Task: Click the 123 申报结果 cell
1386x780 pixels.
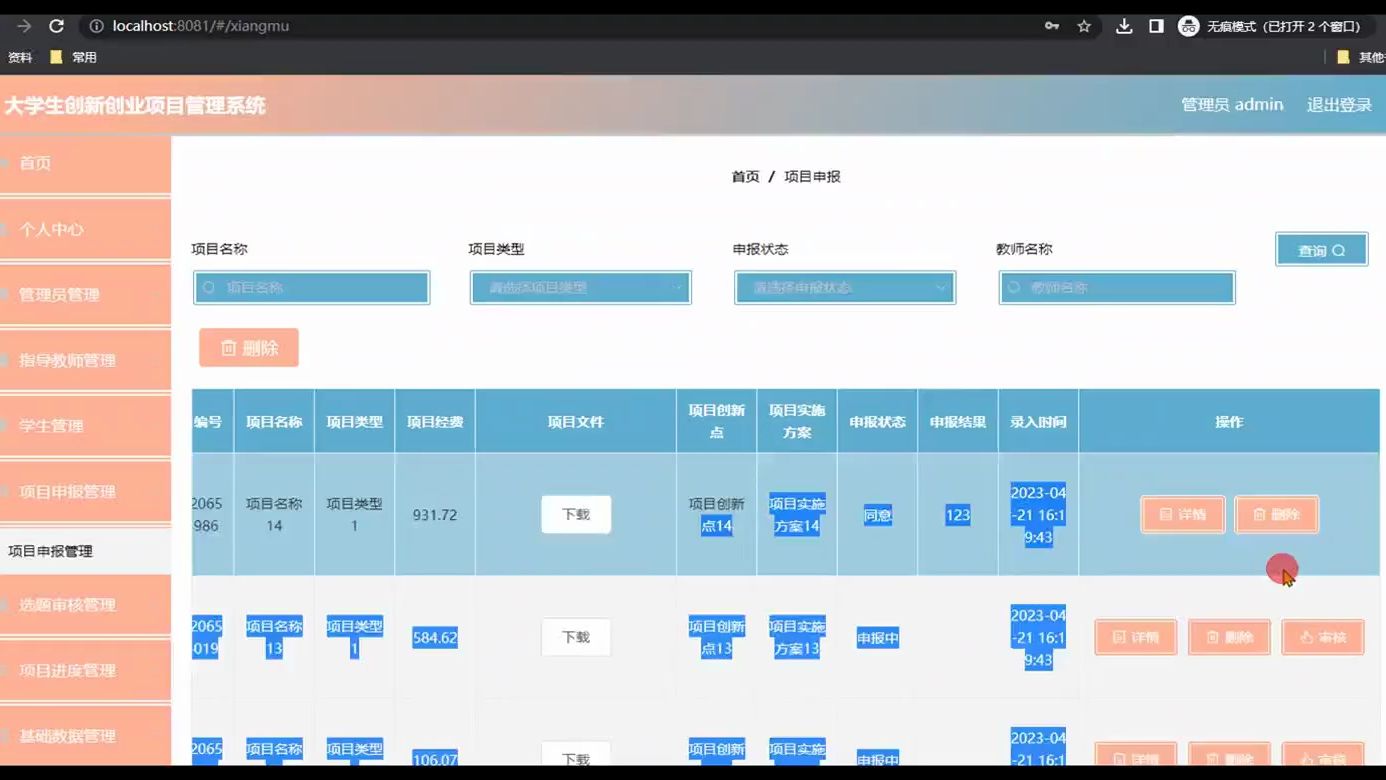Action: point(958,515)
